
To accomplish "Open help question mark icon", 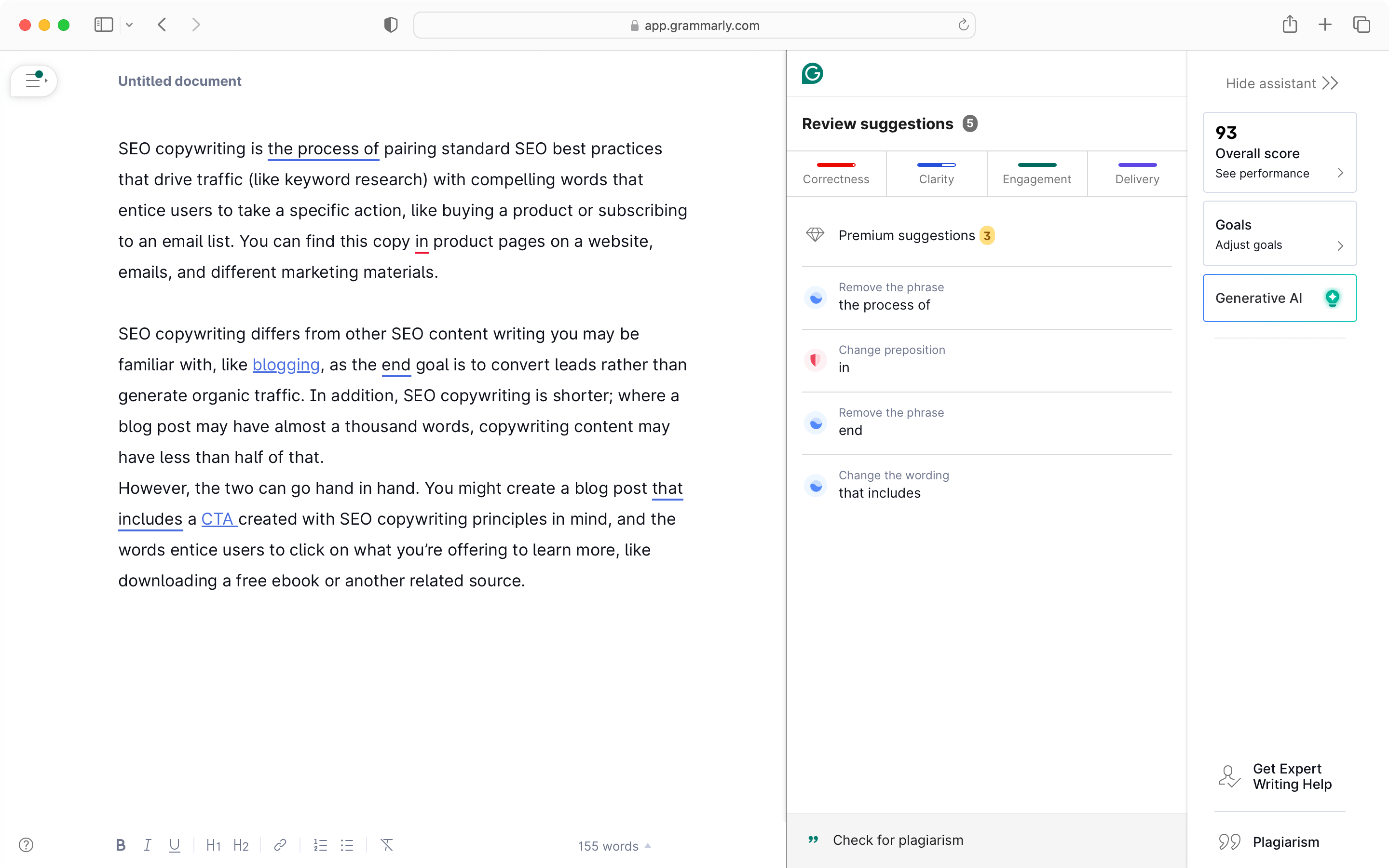I will point(26,845).
